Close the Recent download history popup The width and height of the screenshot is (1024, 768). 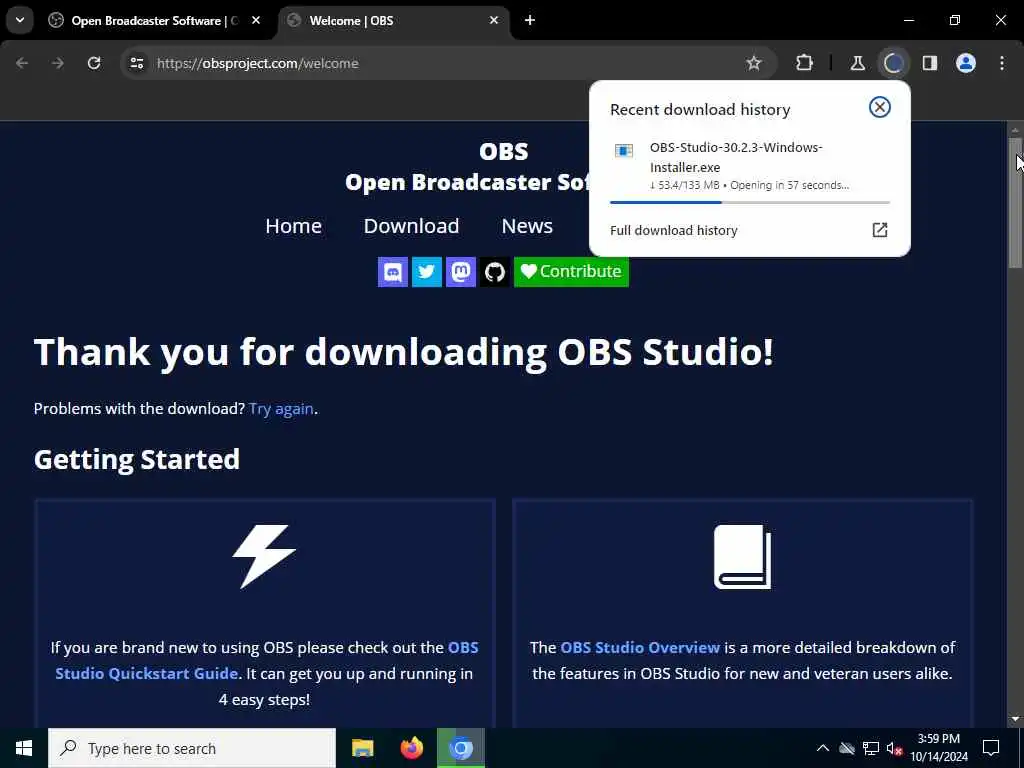pyautogui.click(x=880, y=107)
